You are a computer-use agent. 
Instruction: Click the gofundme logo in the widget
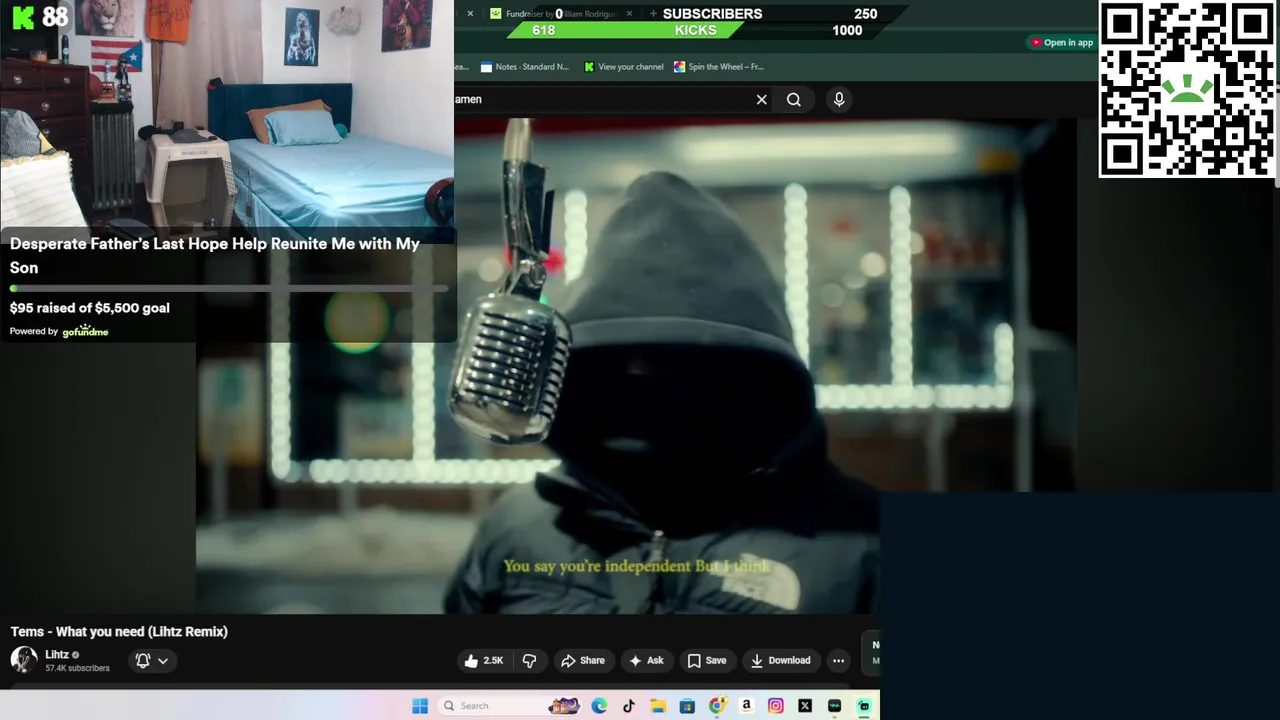85,331
